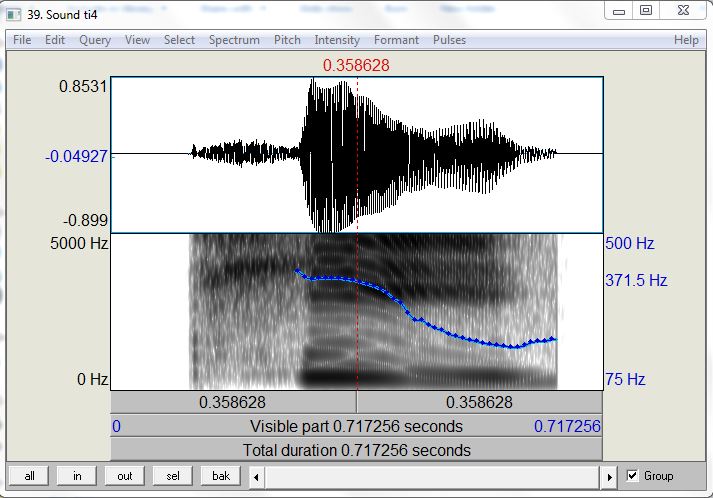Viewport: 713px width, 498px height.
Task: Click the 'bak' zoom back button
Action: pyautogui.click(x=221, y=476)
